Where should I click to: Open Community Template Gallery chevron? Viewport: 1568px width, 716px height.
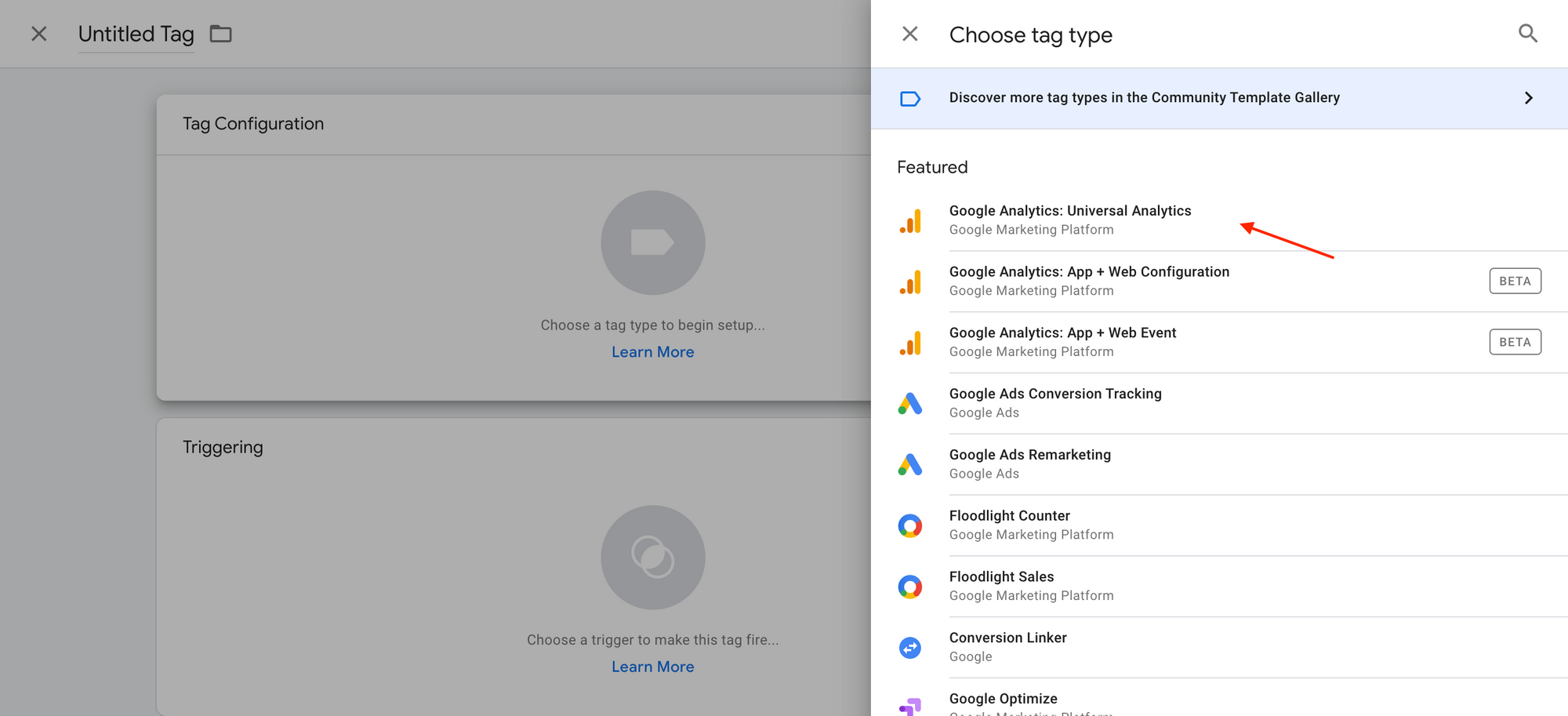[x=1528, y=98]
